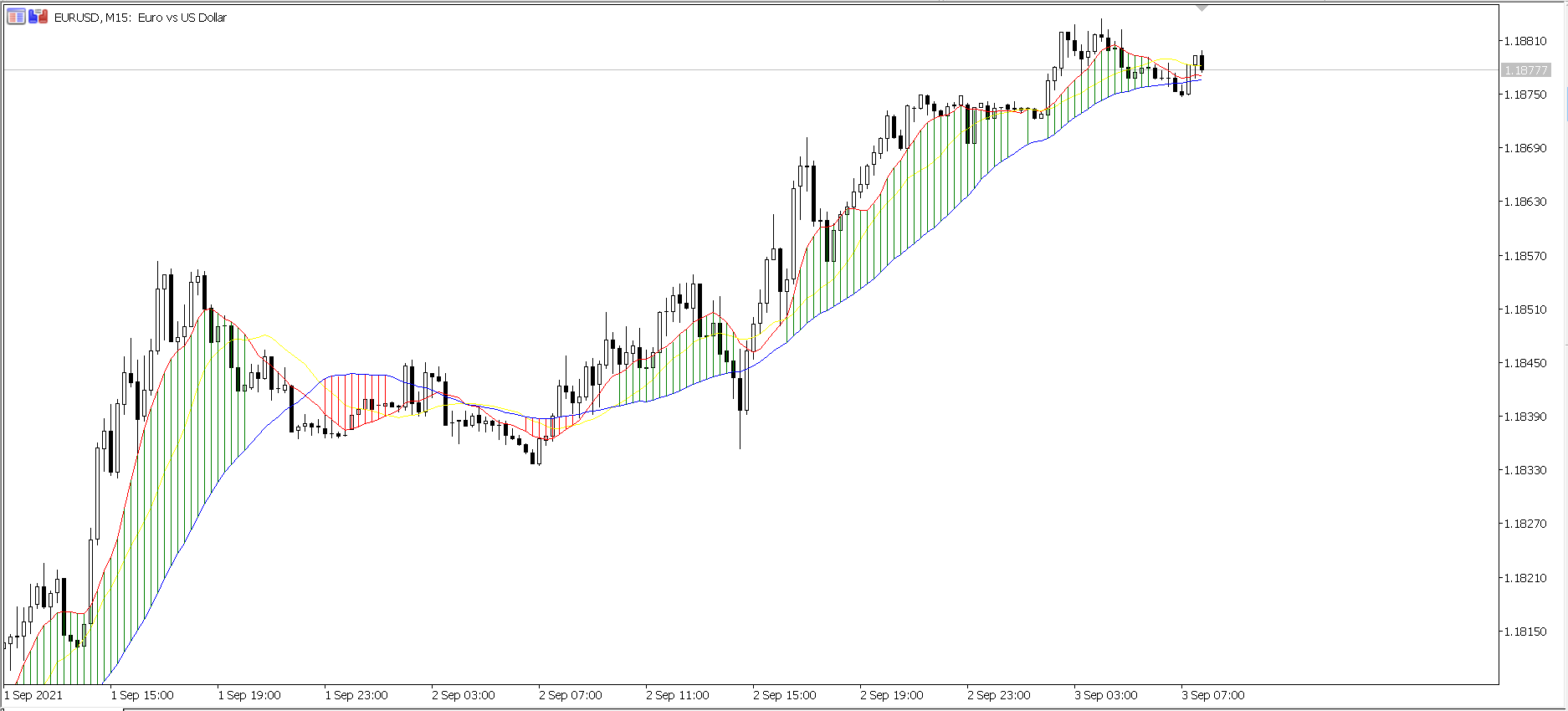Click the 1.18810 price scale label
The width and height of the screenshot is (1568, 711).
pos(1525,41)
